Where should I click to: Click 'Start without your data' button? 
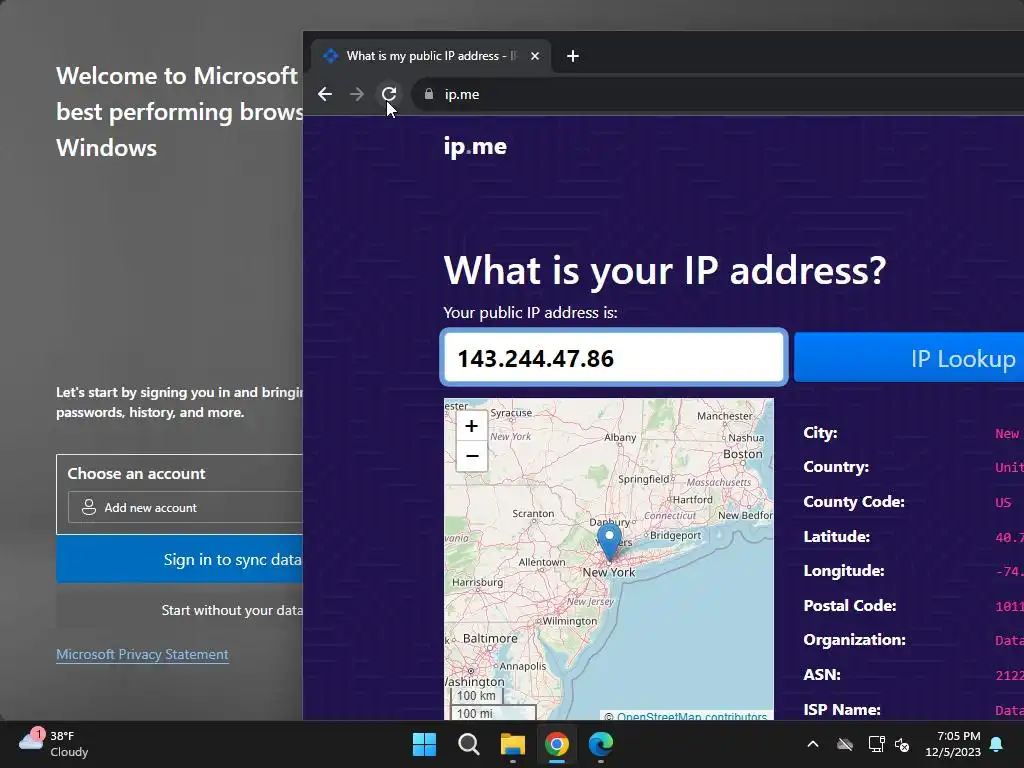tap(180, 610)
